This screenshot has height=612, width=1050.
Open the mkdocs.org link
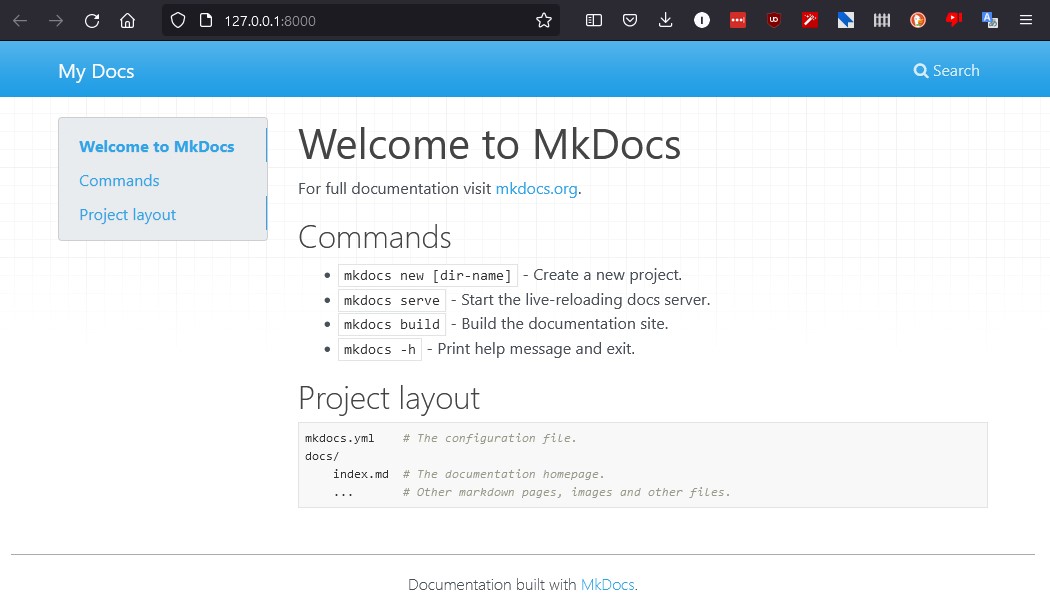click(x=536, y=188)
